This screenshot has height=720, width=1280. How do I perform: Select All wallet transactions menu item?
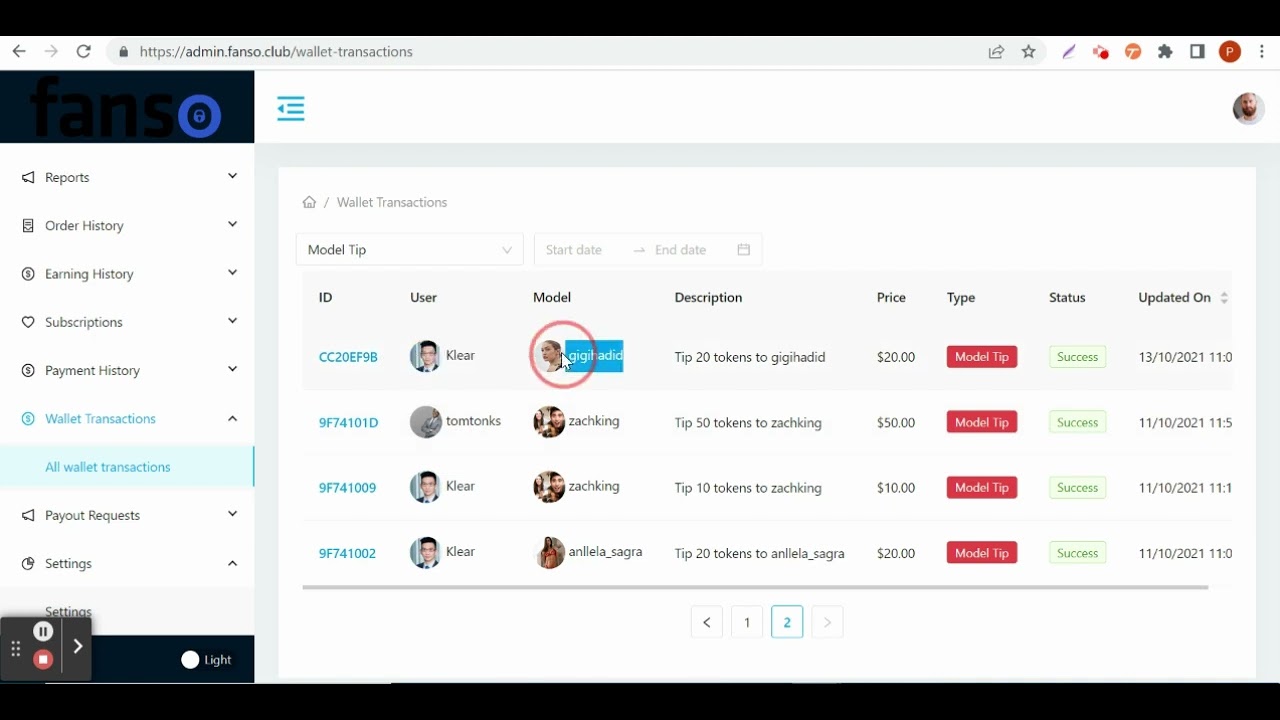pos(127,467)
